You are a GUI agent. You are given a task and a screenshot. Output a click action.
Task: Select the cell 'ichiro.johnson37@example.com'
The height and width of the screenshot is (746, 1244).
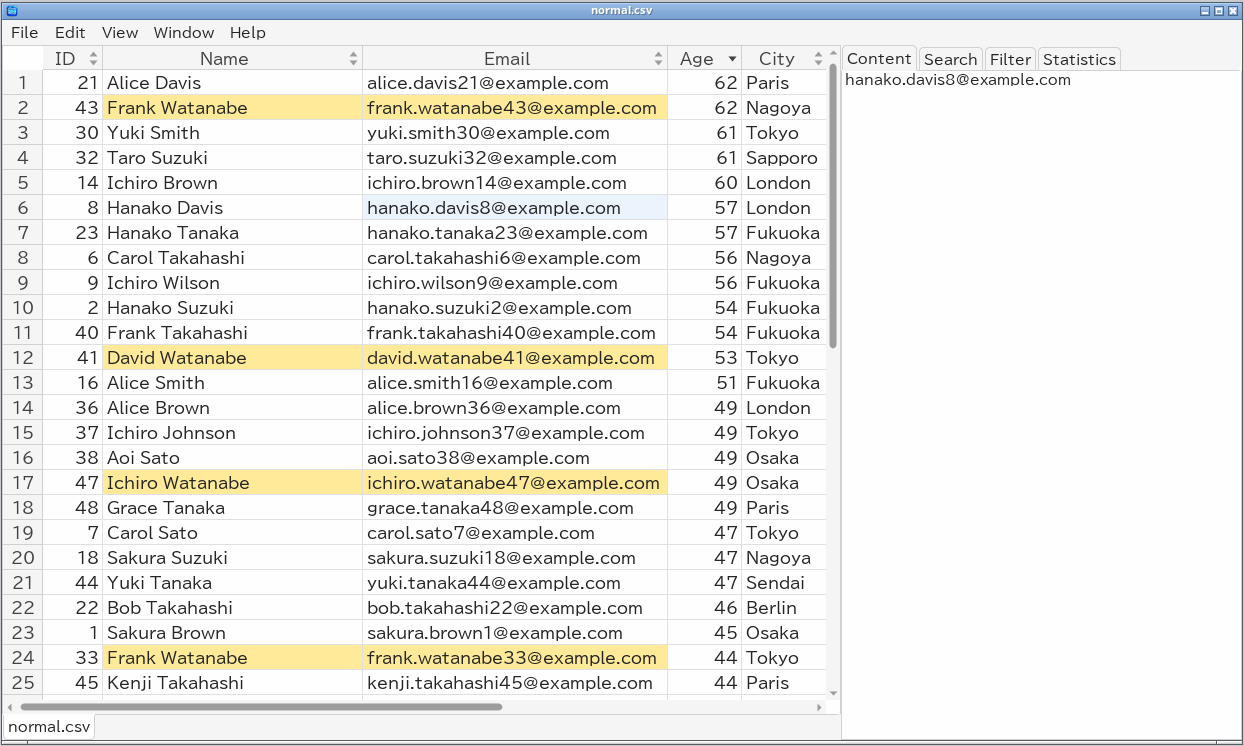point(515,433)
